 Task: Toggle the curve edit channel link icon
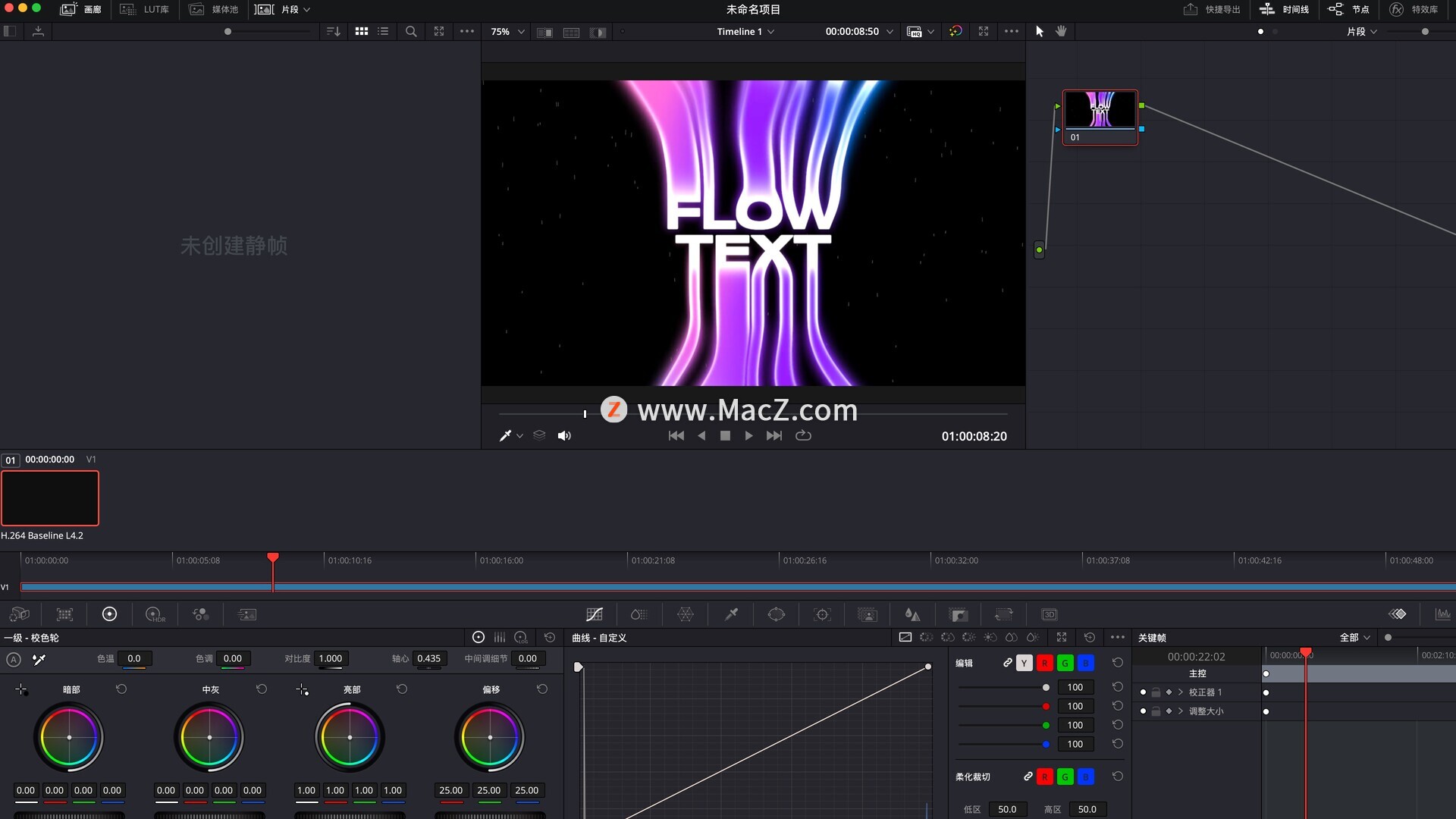[x=1007, y=663]
